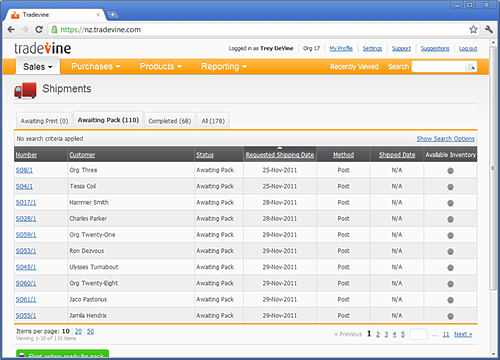The width and height of the screenshot is (500, 360).
Task: Open shipment SO61/1
Action: [26, 300]
